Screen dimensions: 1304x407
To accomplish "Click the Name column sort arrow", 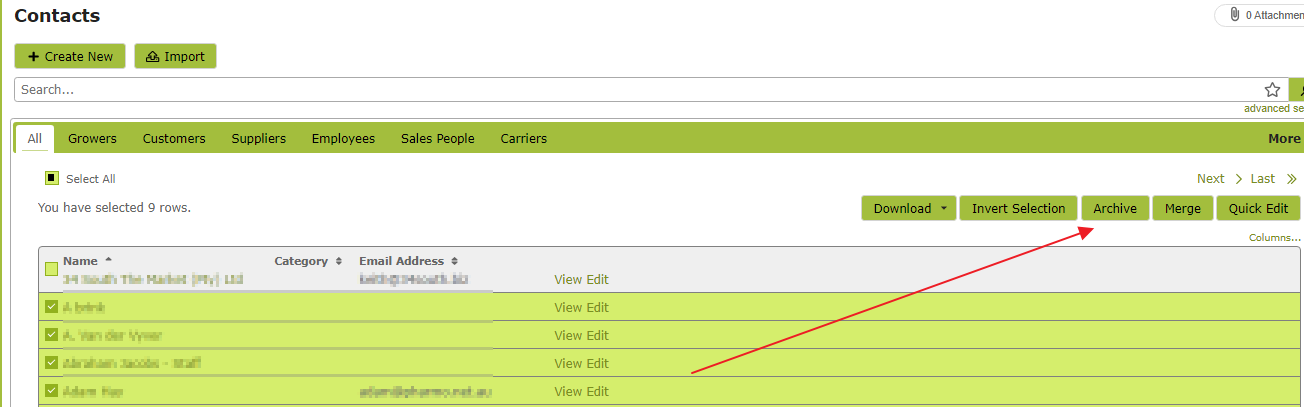I will [x=108, y=260].
